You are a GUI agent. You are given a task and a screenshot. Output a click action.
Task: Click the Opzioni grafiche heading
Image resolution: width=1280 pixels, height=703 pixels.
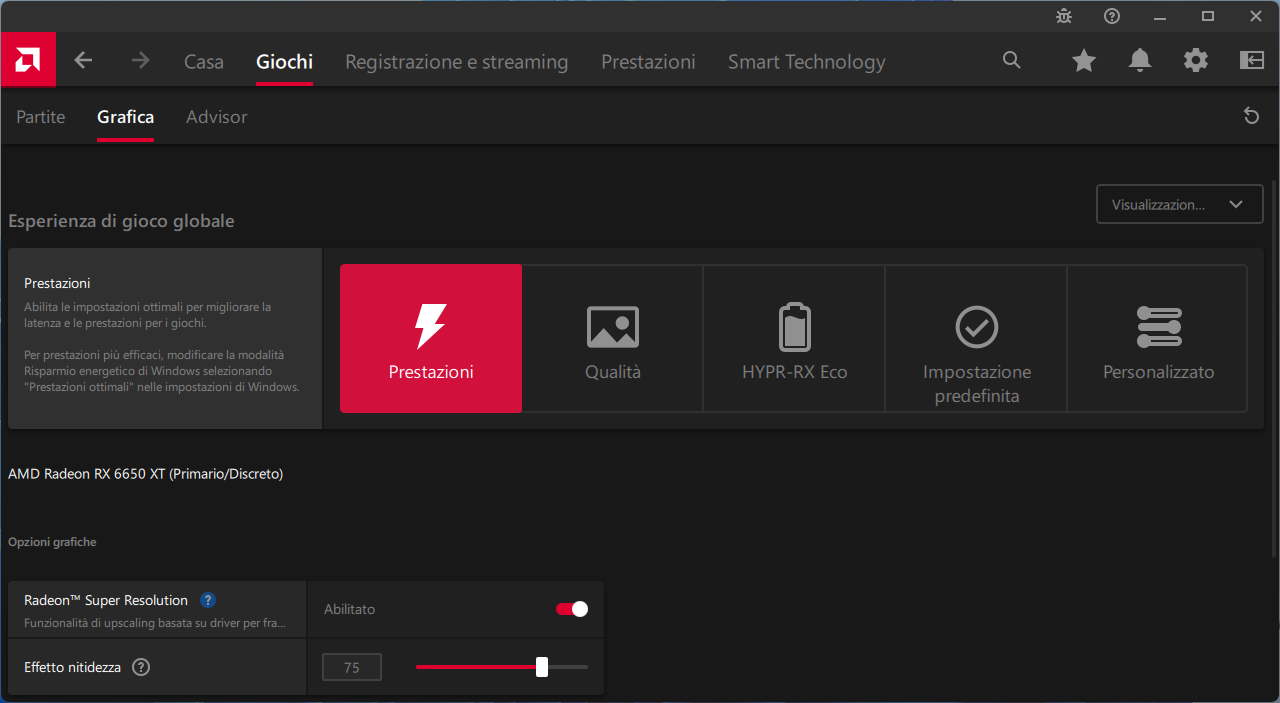coord(52,542)
